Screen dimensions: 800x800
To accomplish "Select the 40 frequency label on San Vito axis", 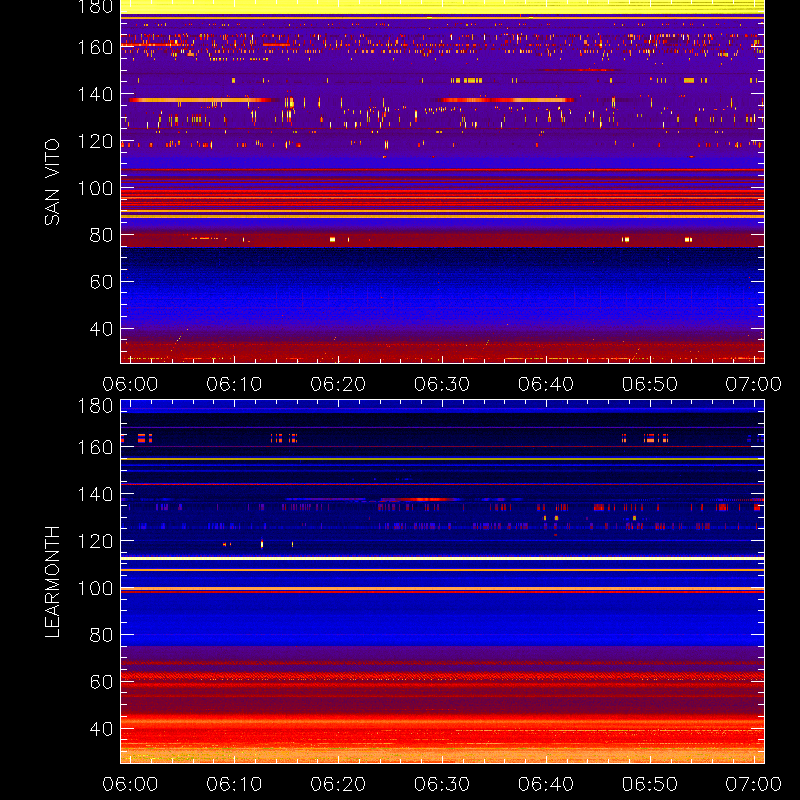I will tap(101, 329).
